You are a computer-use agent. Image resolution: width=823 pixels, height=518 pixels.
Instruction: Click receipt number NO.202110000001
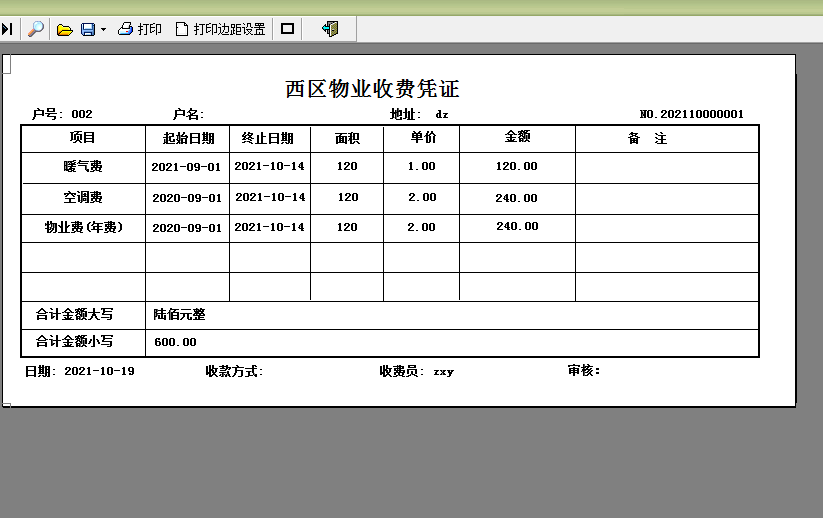(x=691, y=114)
